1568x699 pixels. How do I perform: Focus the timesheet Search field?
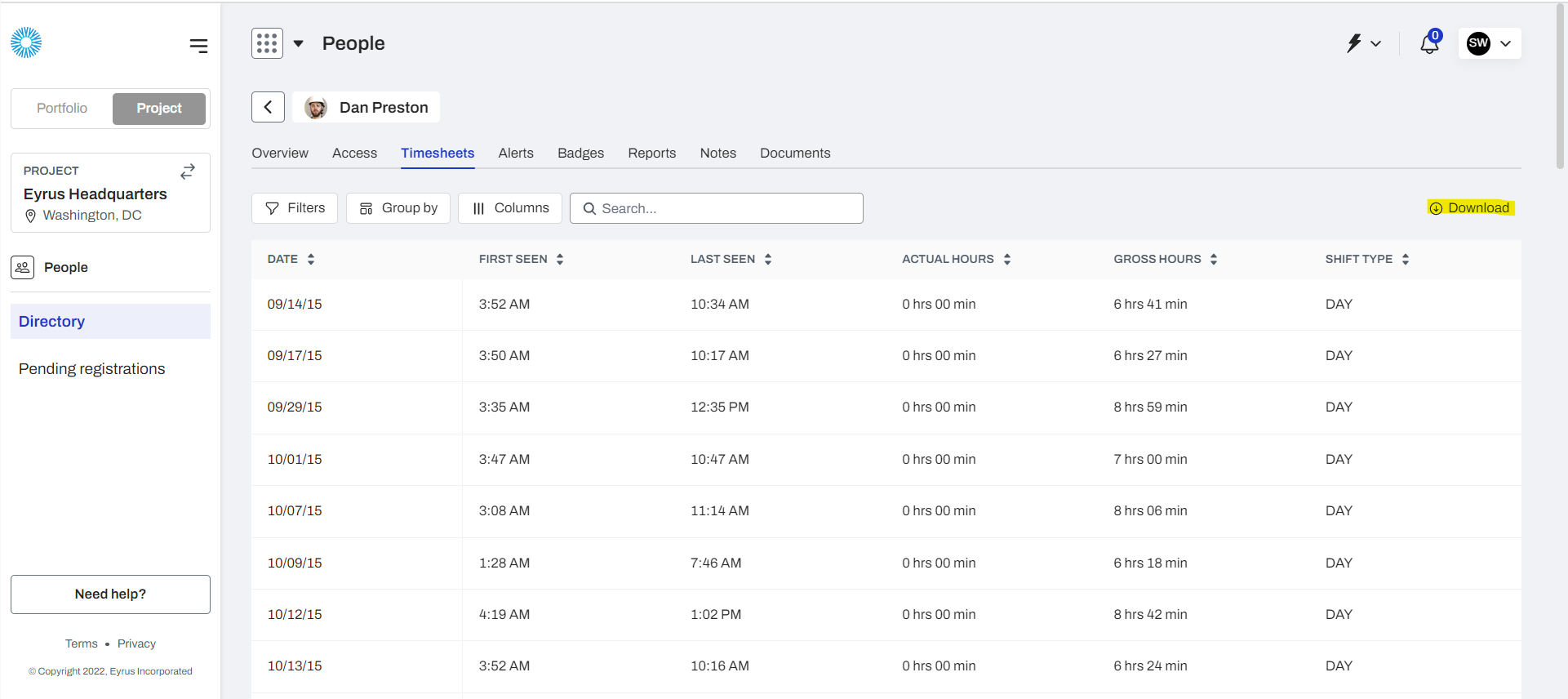click(x=717, y=208)
